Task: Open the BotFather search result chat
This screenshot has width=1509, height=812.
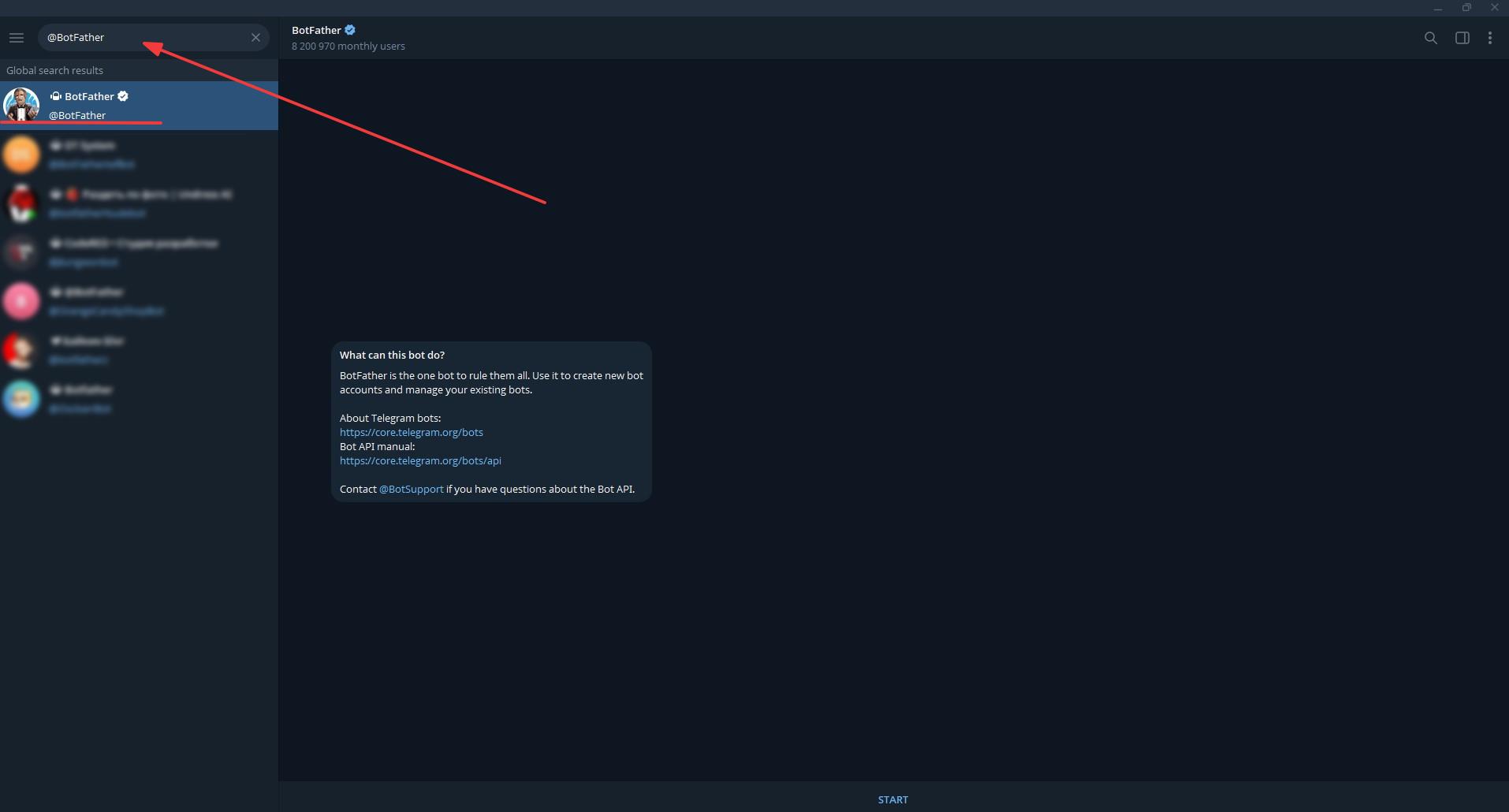Action: coord(139,106)
